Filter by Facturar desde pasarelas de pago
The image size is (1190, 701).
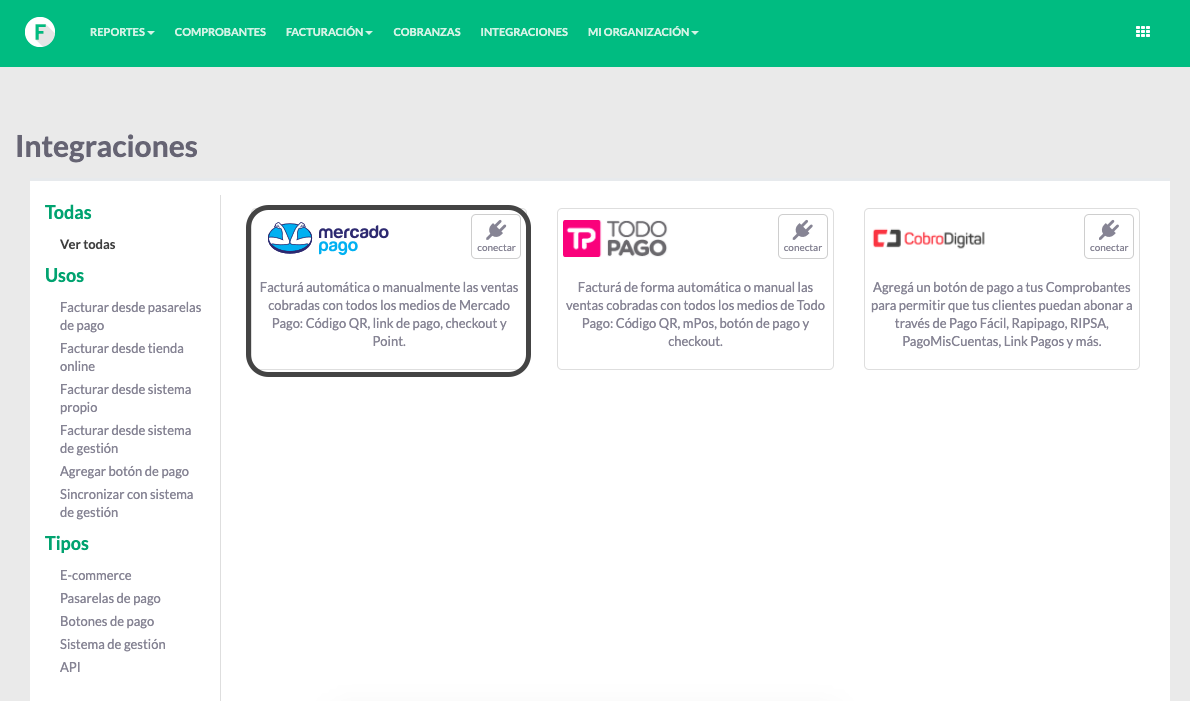pyautogui.click(x=131, y=316)
